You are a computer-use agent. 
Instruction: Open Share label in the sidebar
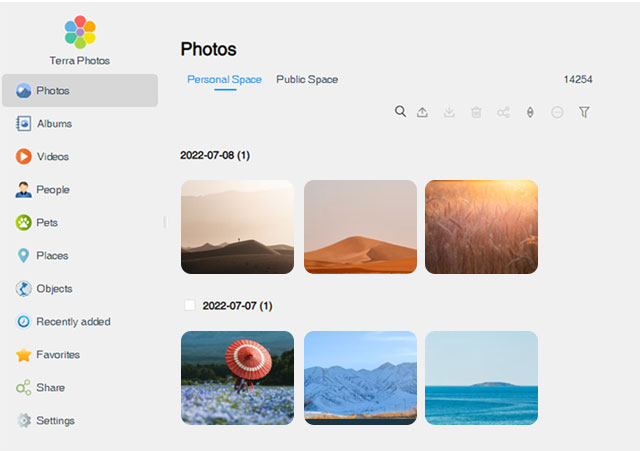pos(51,387)
